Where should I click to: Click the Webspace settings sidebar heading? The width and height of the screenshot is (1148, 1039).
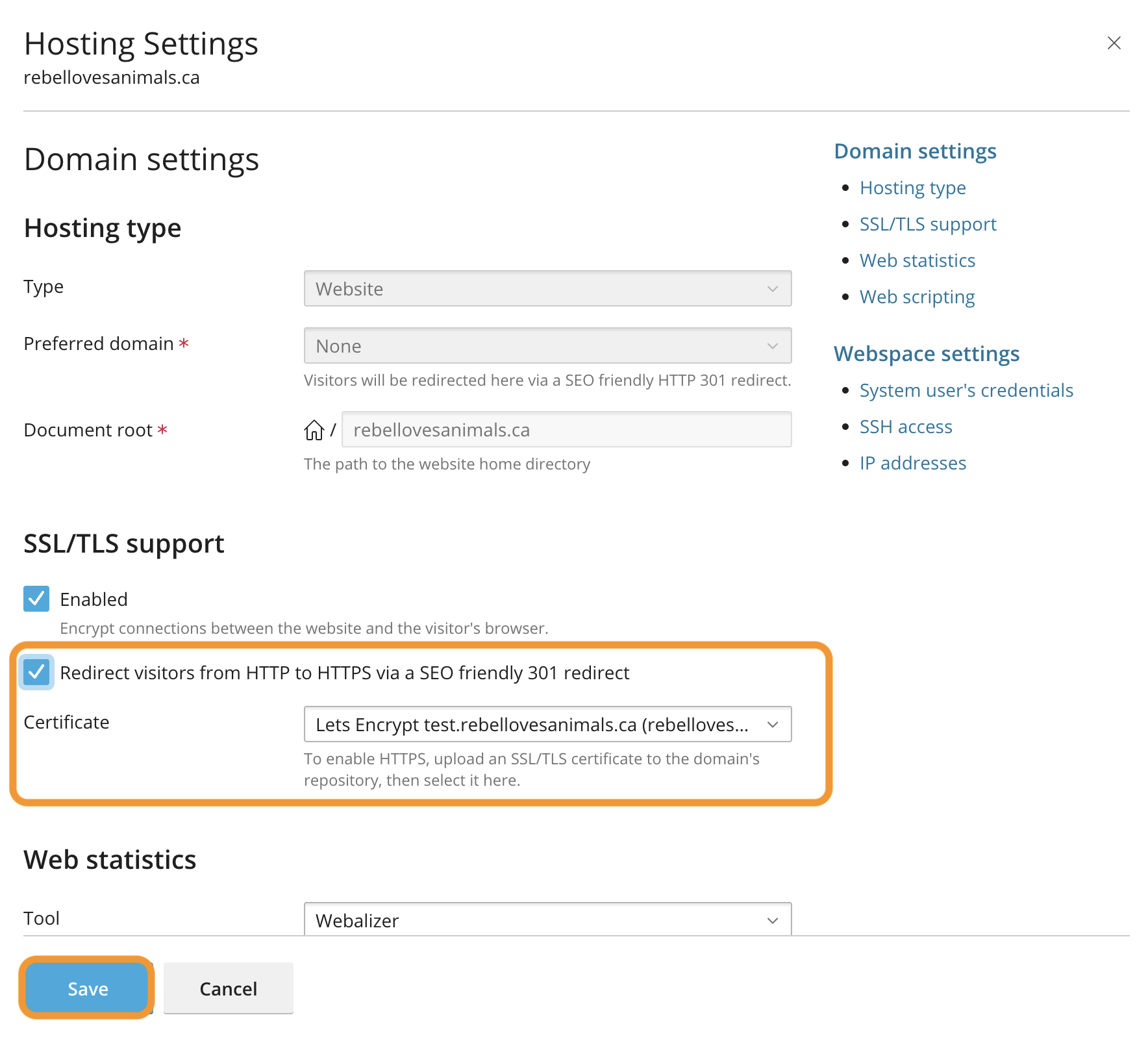click(926, 354)
